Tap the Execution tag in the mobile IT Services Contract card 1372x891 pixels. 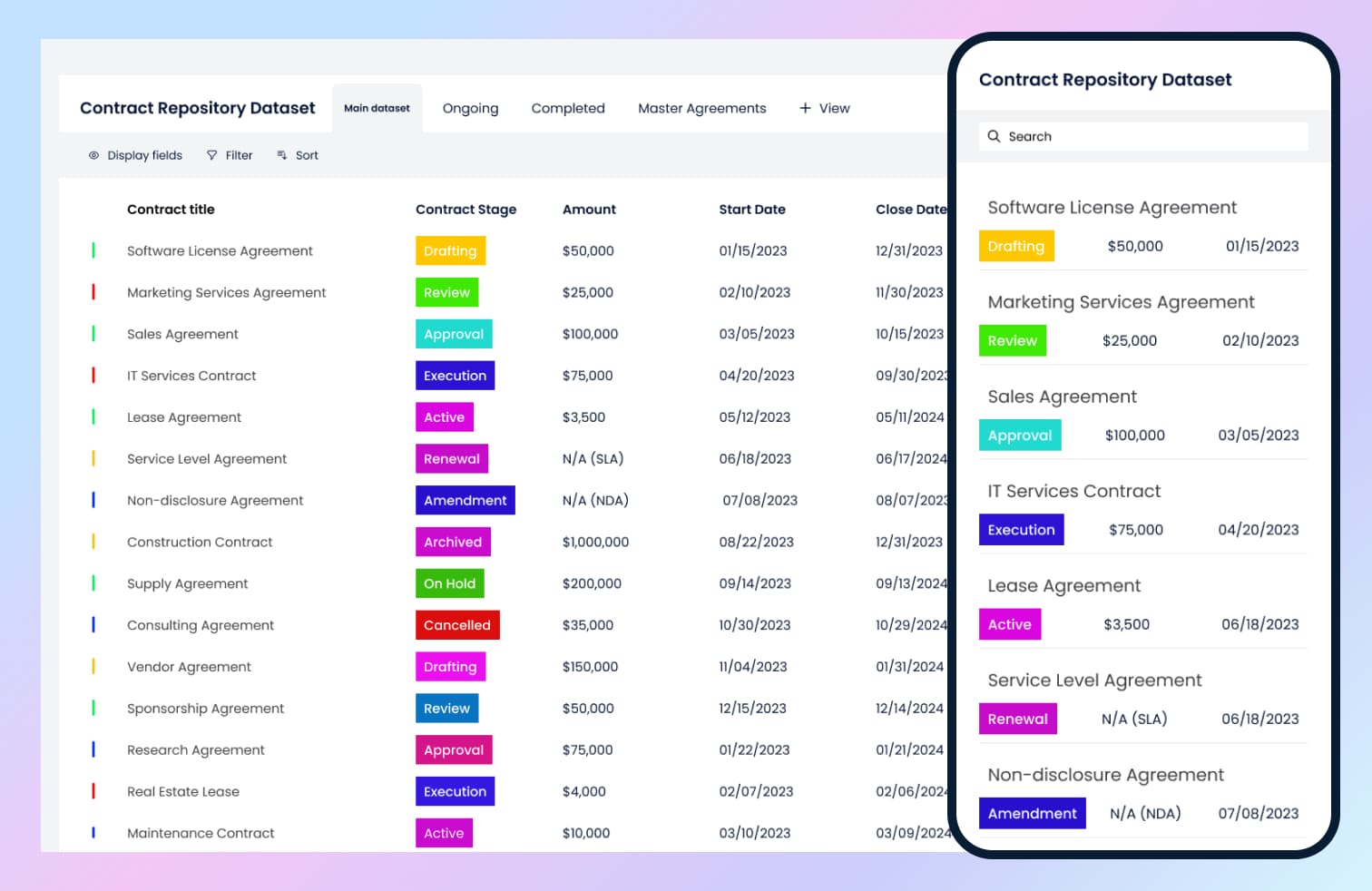click(1021, 530)
